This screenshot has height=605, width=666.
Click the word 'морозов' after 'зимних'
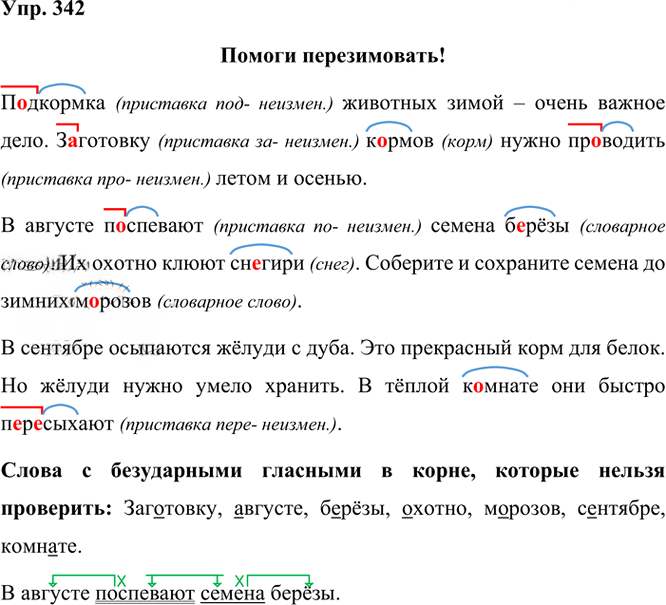[x=113, y=301]
